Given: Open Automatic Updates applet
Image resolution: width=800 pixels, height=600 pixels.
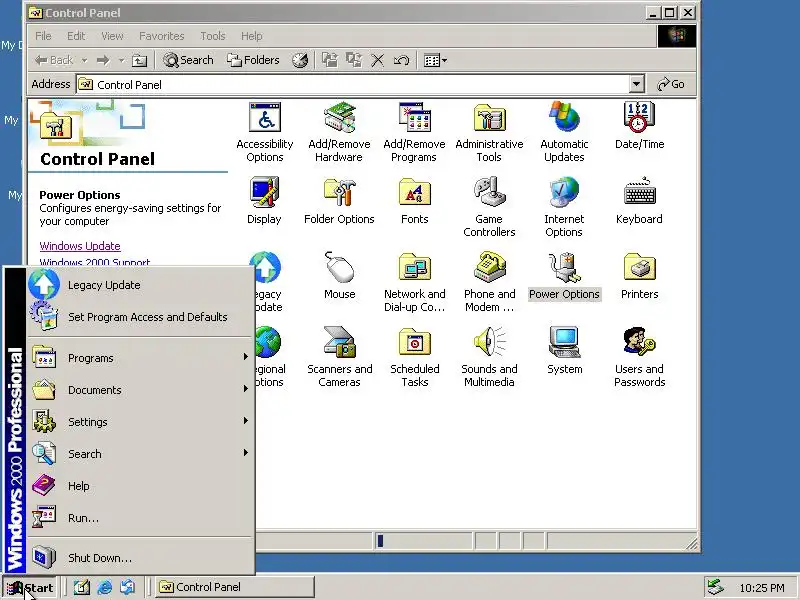Looking at the screenshot, I should (564, 132).
